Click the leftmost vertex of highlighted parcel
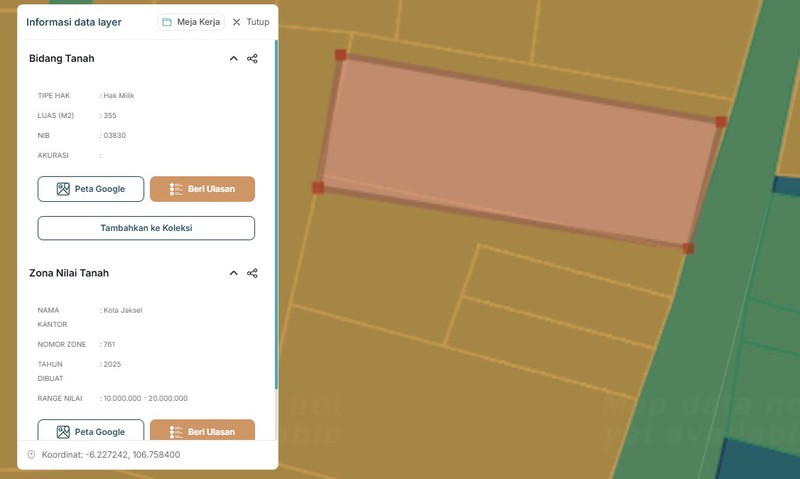Image resolution: width=800 pixels, height=479 pixels. point(318,187)
